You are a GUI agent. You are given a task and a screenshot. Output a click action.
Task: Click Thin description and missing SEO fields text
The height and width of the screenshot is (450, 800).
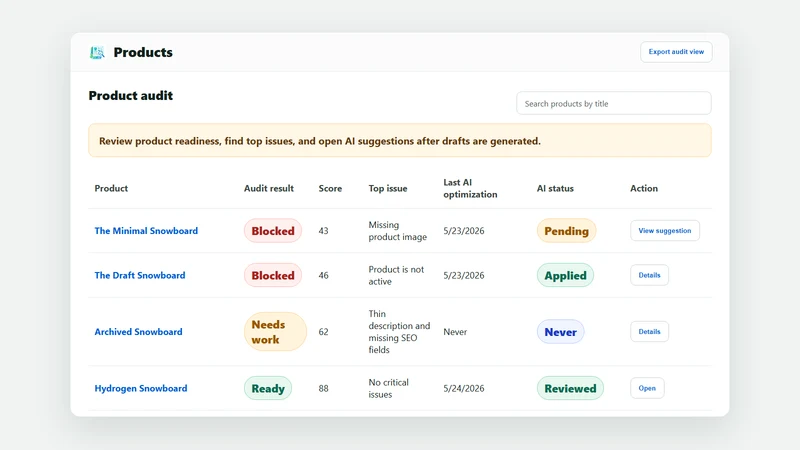[399, 332]
